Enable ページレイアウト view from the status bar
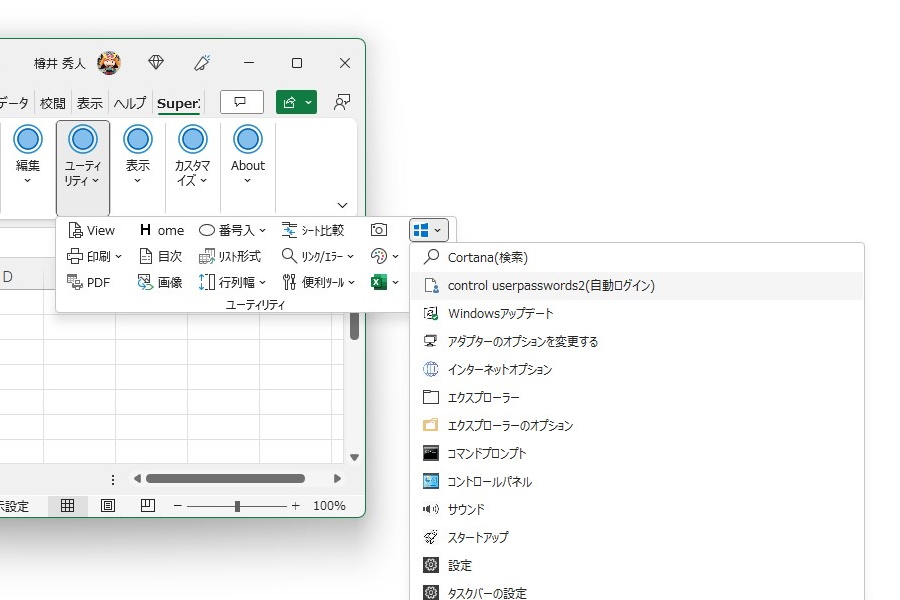Image resolution: width=900 pixels, height=600 pixels. (106, 505)
